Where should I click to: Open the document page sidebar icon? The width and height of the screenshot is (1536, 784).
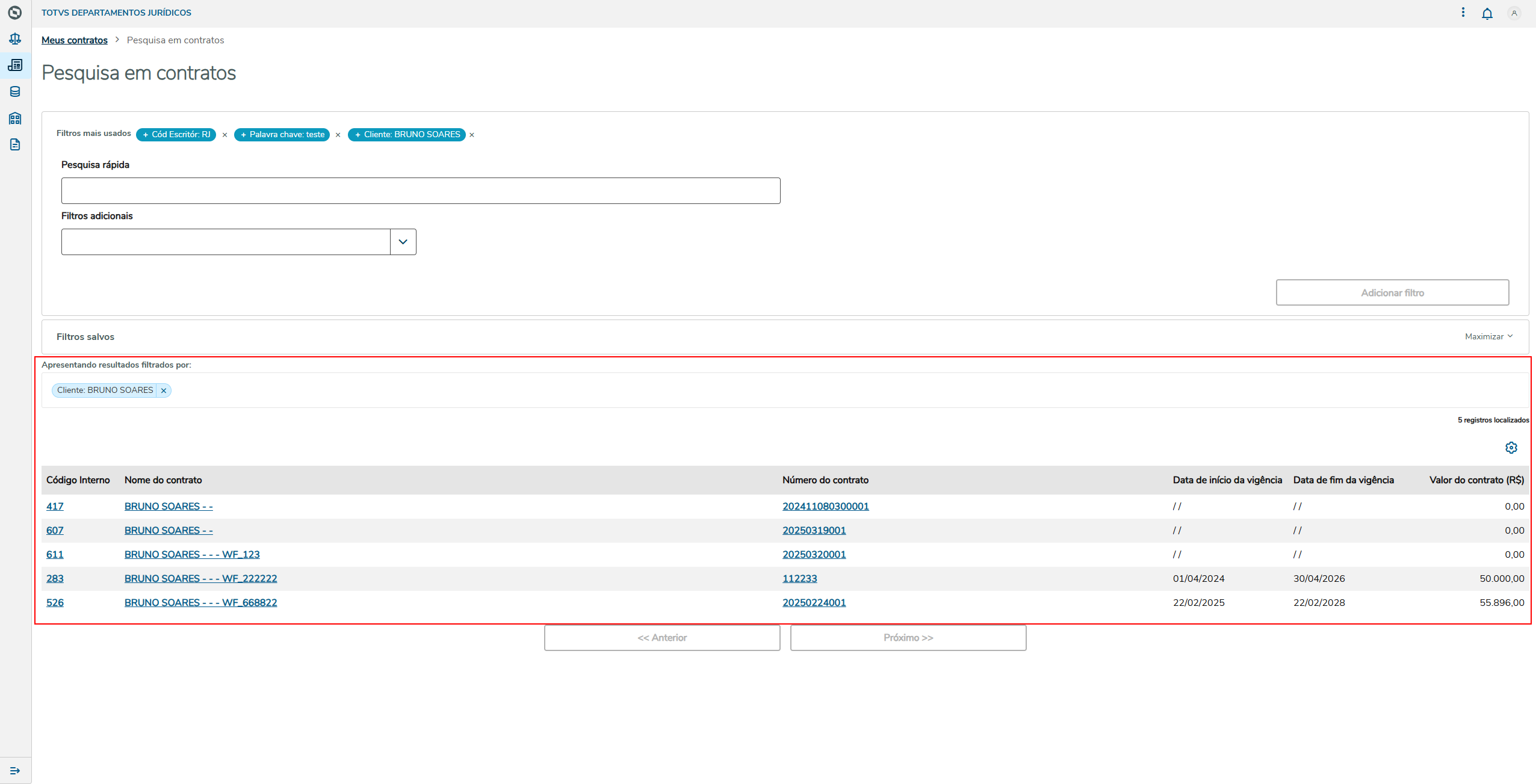pos(15,144)
